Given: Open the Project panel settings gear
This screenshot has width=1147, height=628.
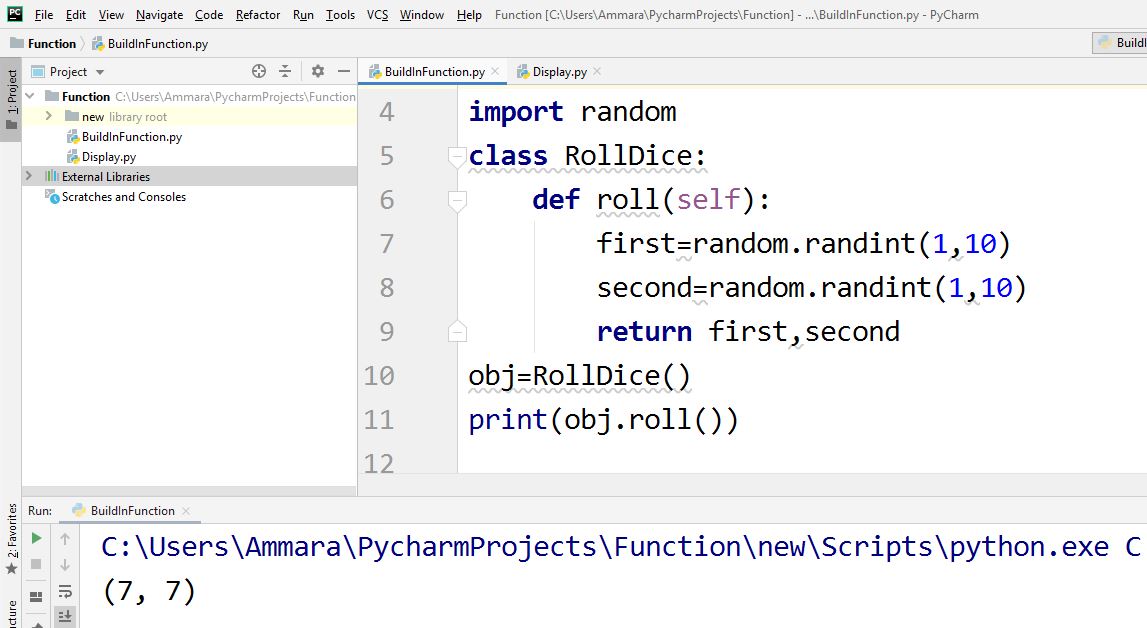Looking at the screenshot, I should click(318, 71).
